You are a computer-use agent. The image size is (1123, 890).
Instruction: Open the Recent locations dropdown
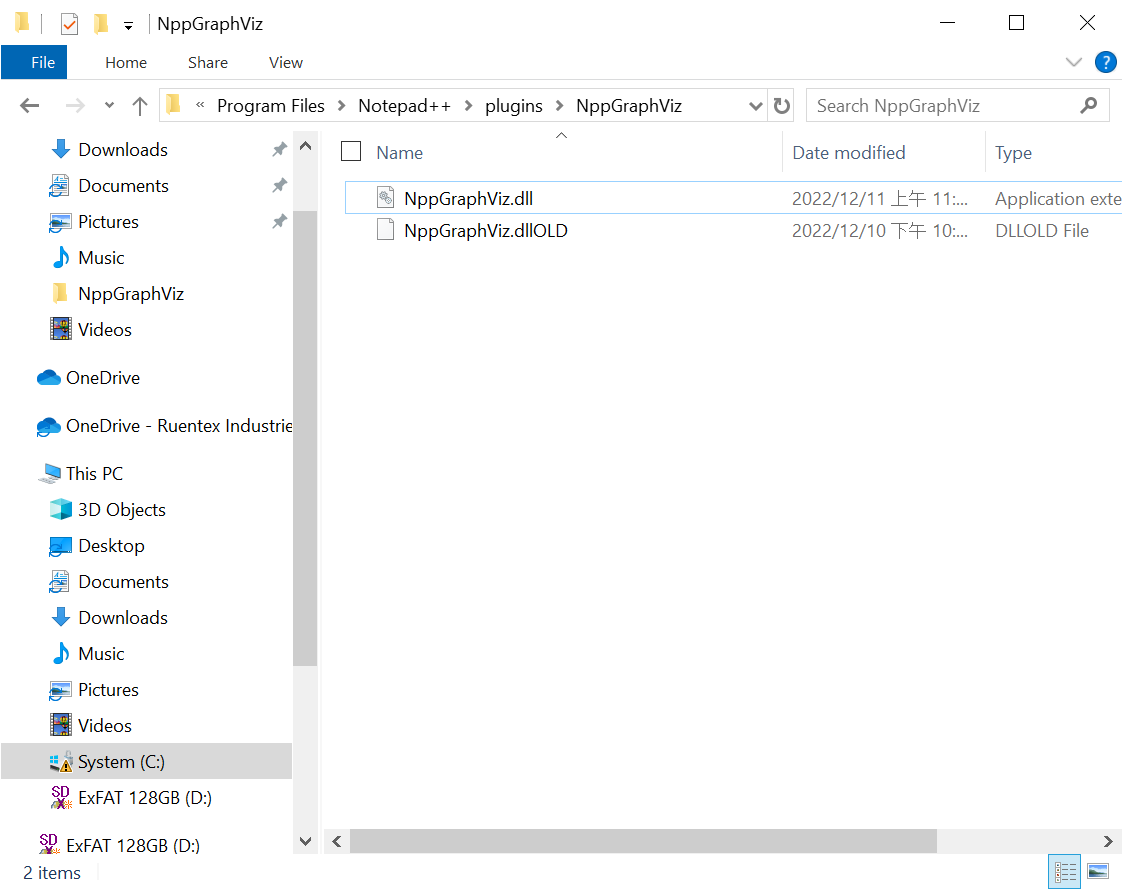(x=109, y=105)
